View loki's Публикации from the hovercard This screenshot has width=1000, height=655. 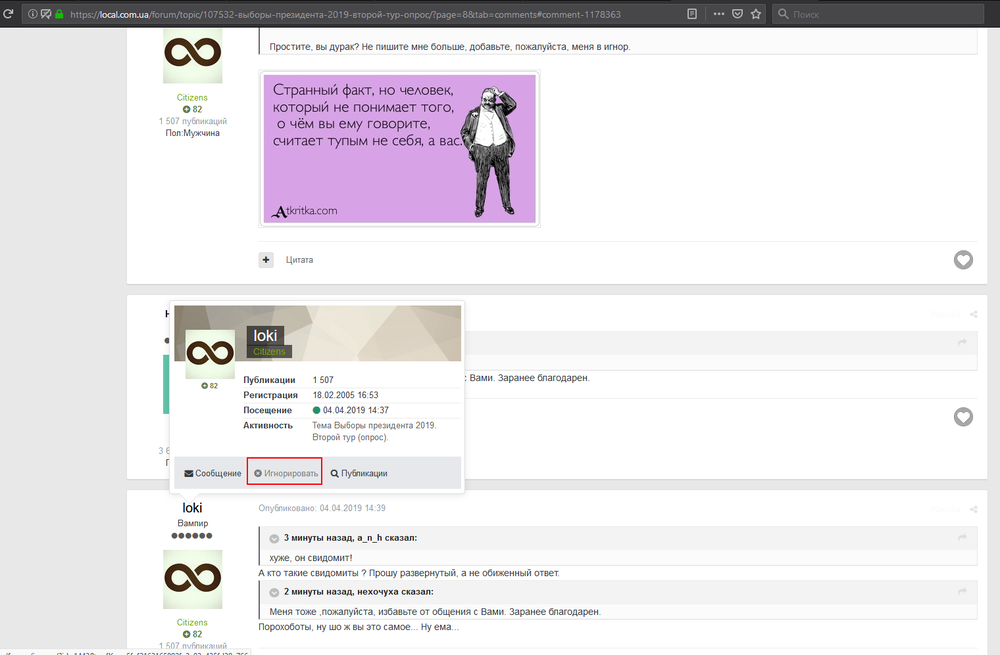pos(358,473)
